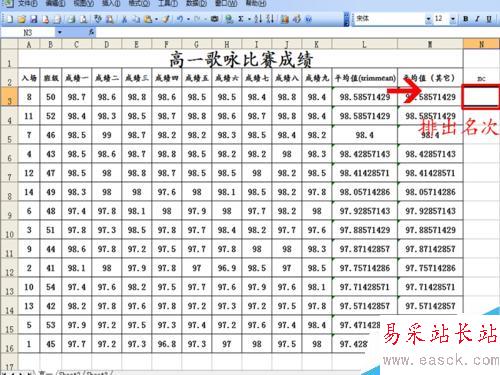This screenshot has width=500, height=375.
Task: Open the 编辑 (Edit) menu
Action: pyautogui.click(x=55, y=3)
